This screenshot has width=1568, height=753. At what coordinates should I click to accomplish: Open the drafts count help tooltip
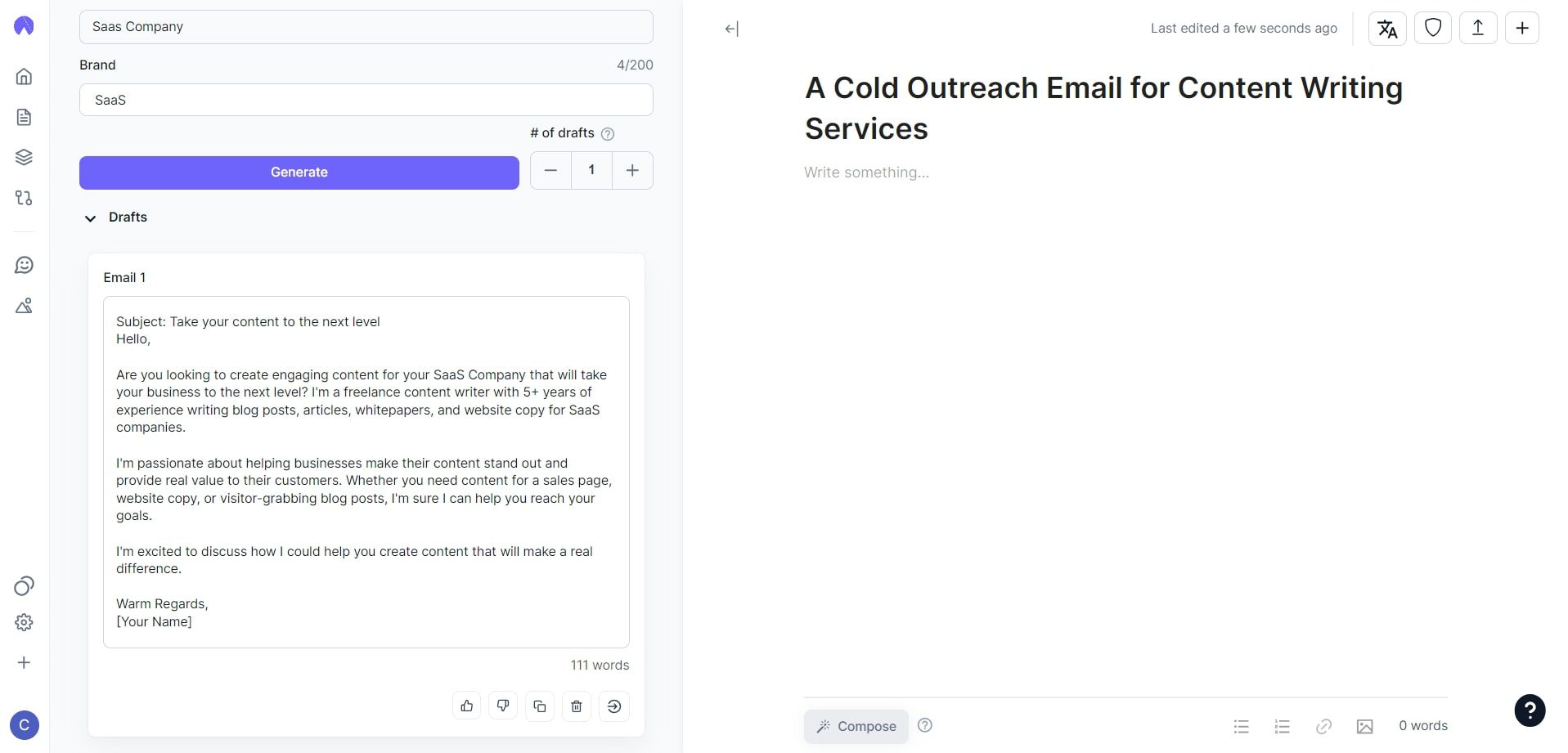click(x=608, y=133)
